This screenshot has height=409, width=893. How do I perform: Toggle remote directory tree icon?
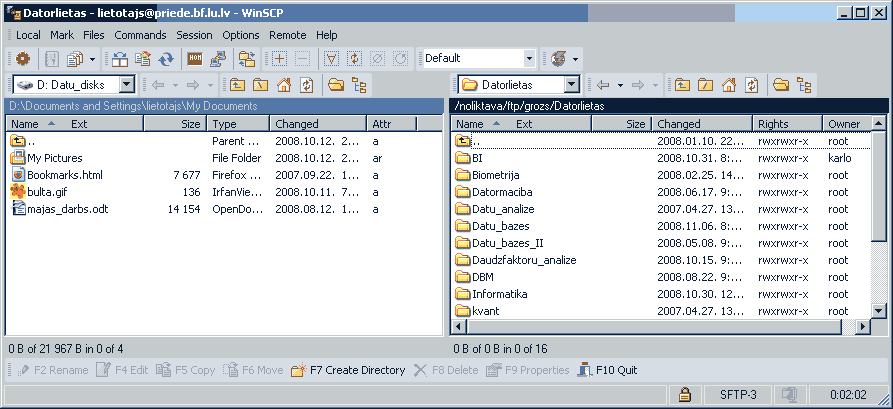coord(804,85)
